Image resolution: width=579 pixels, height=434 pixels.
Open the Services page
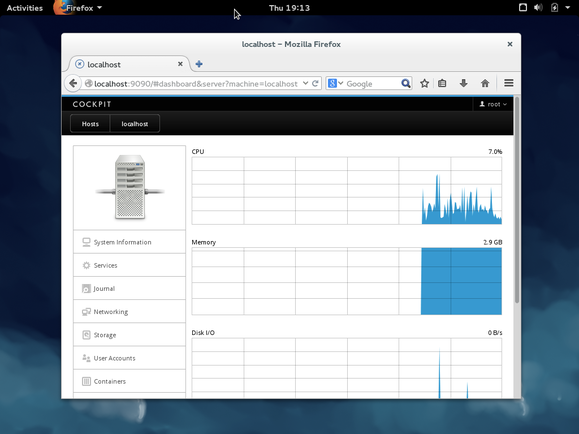tap(129, 265)
